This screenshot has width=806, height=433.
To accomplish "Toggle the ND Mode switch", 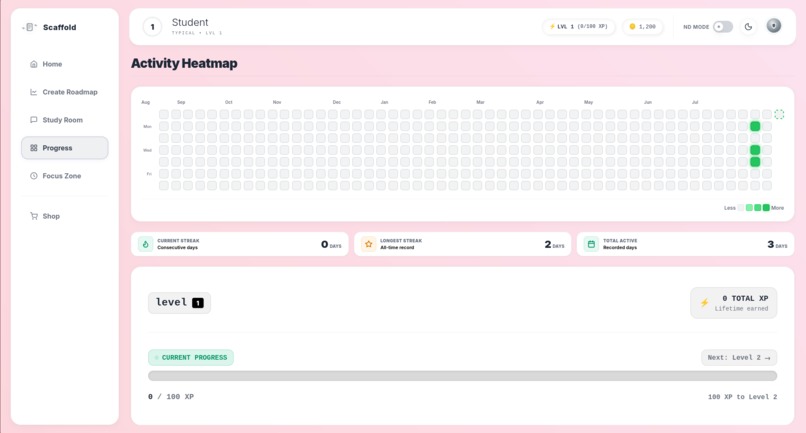I will coord(723,27).
